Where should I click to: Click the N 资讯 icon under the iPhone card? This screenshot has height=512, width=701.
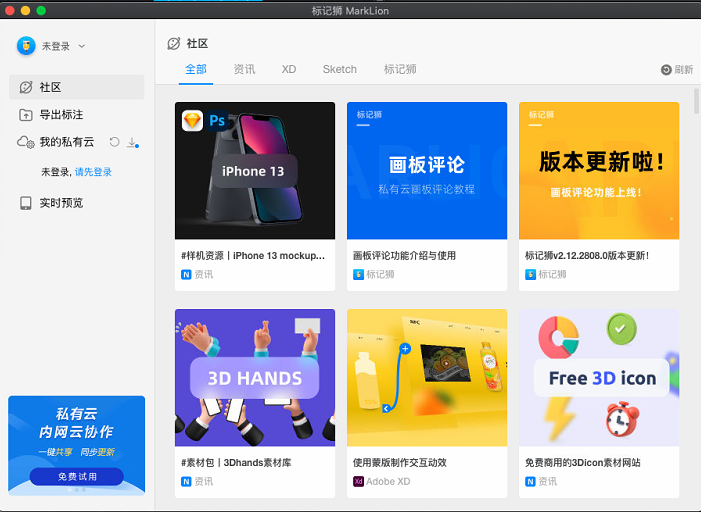[x=186, y=275]
